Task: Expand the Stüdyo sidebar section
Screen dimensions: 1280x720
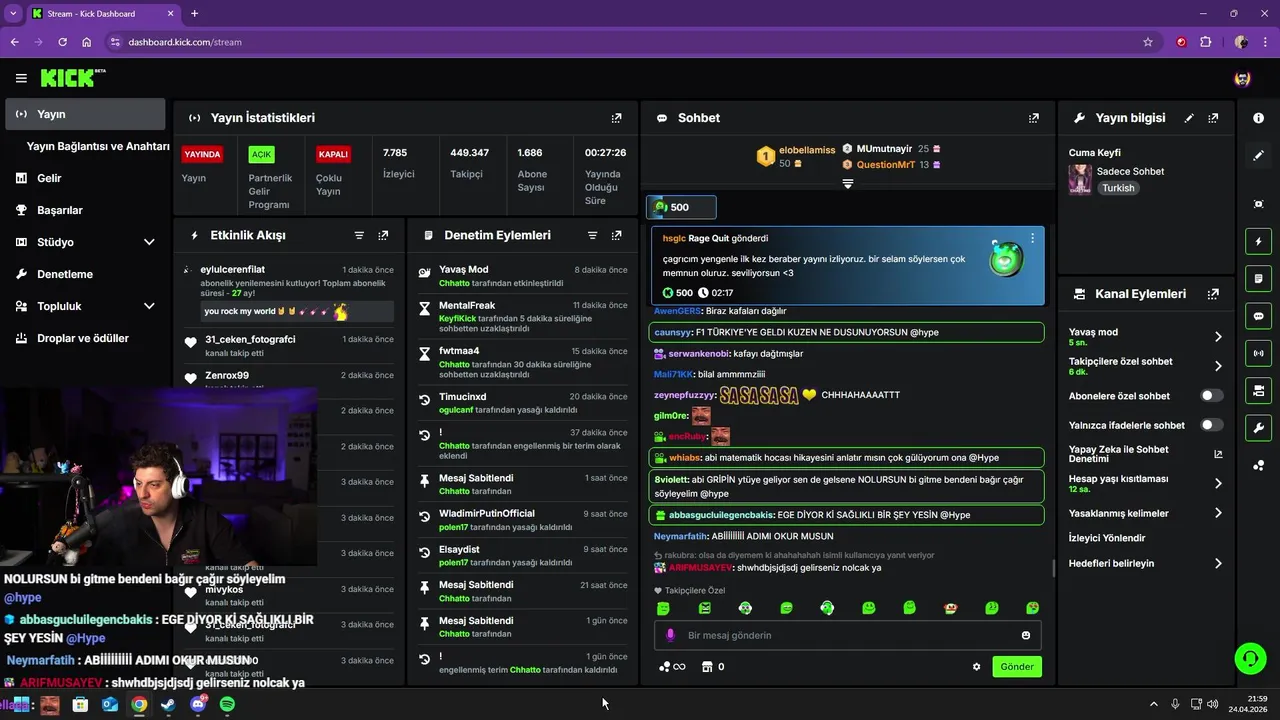Action: [x=149, y=242]
